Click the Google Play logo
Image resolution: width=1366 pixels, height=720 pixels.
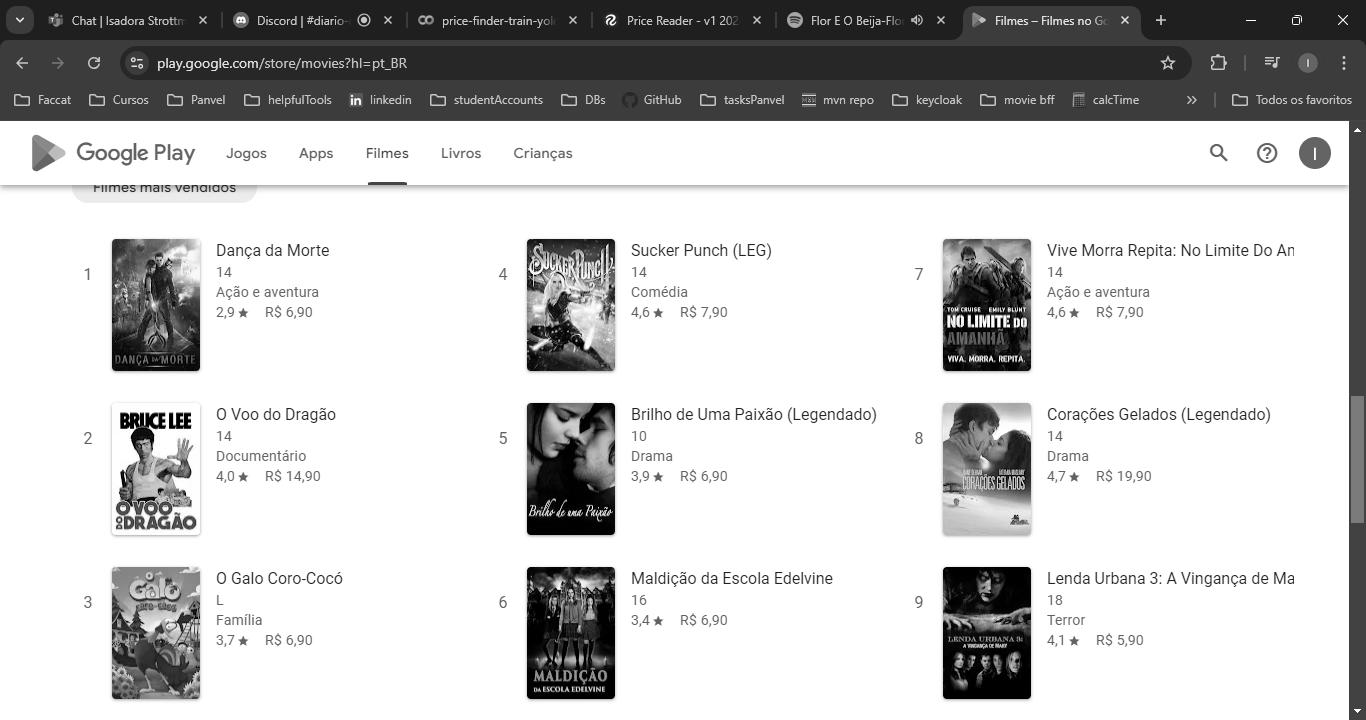113,153
